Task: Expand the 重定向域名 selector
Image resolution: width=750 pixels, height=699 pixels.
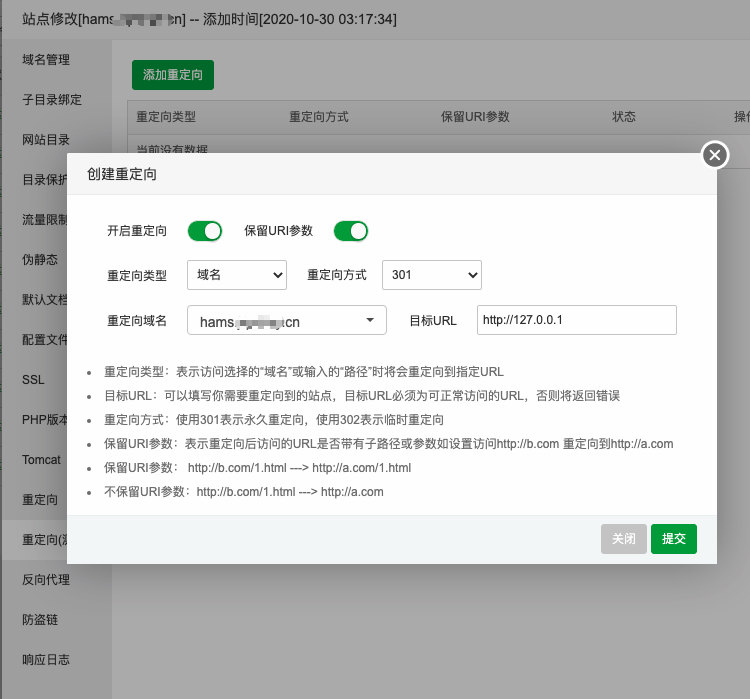Action: click(x=286, y=321)
